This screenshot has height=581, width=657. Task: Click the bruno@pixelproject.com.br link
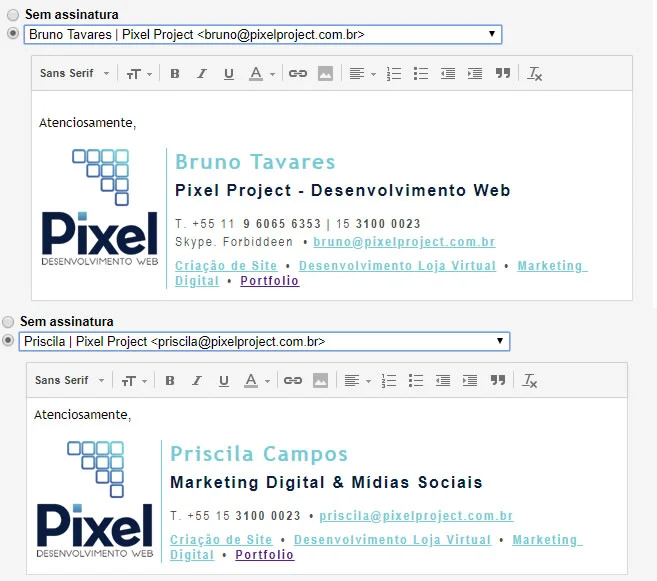404,242
